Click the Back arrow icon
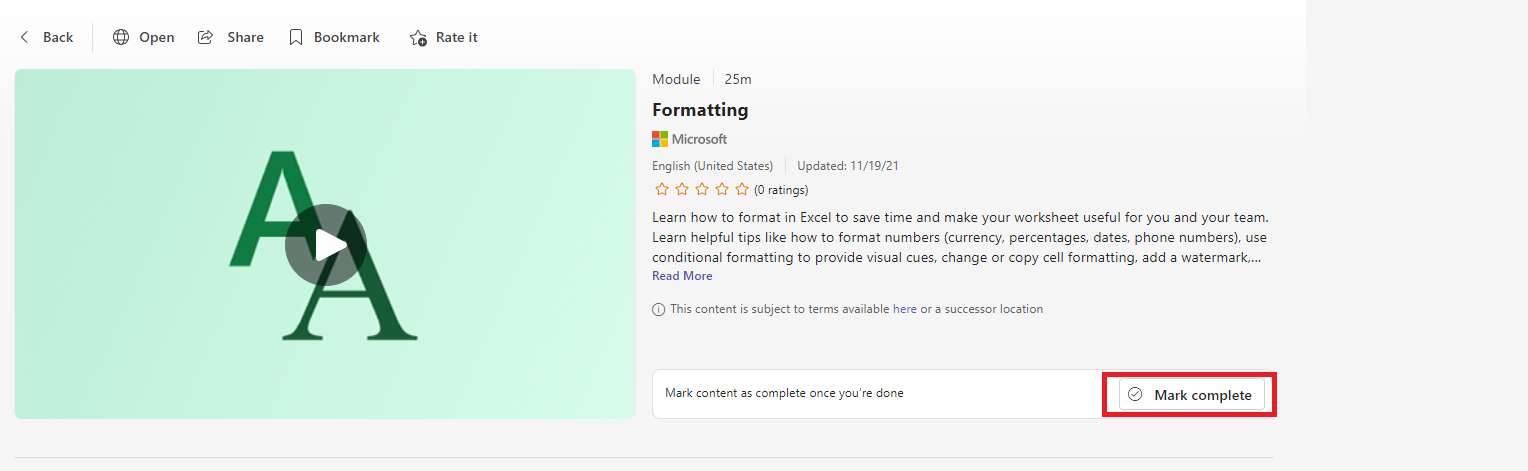 25,37
